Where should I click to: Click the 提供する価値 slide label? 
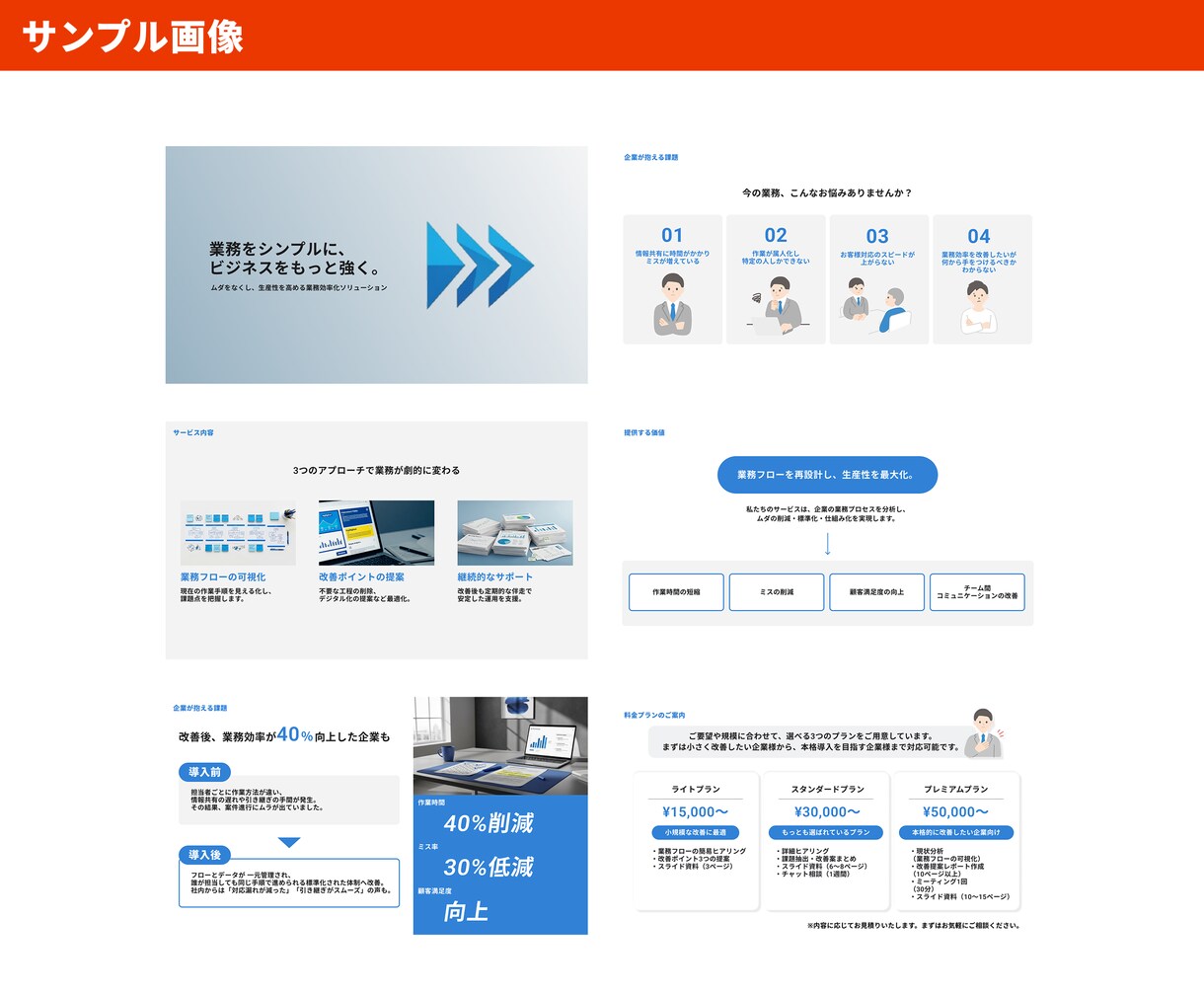click(x=644, y=432)
